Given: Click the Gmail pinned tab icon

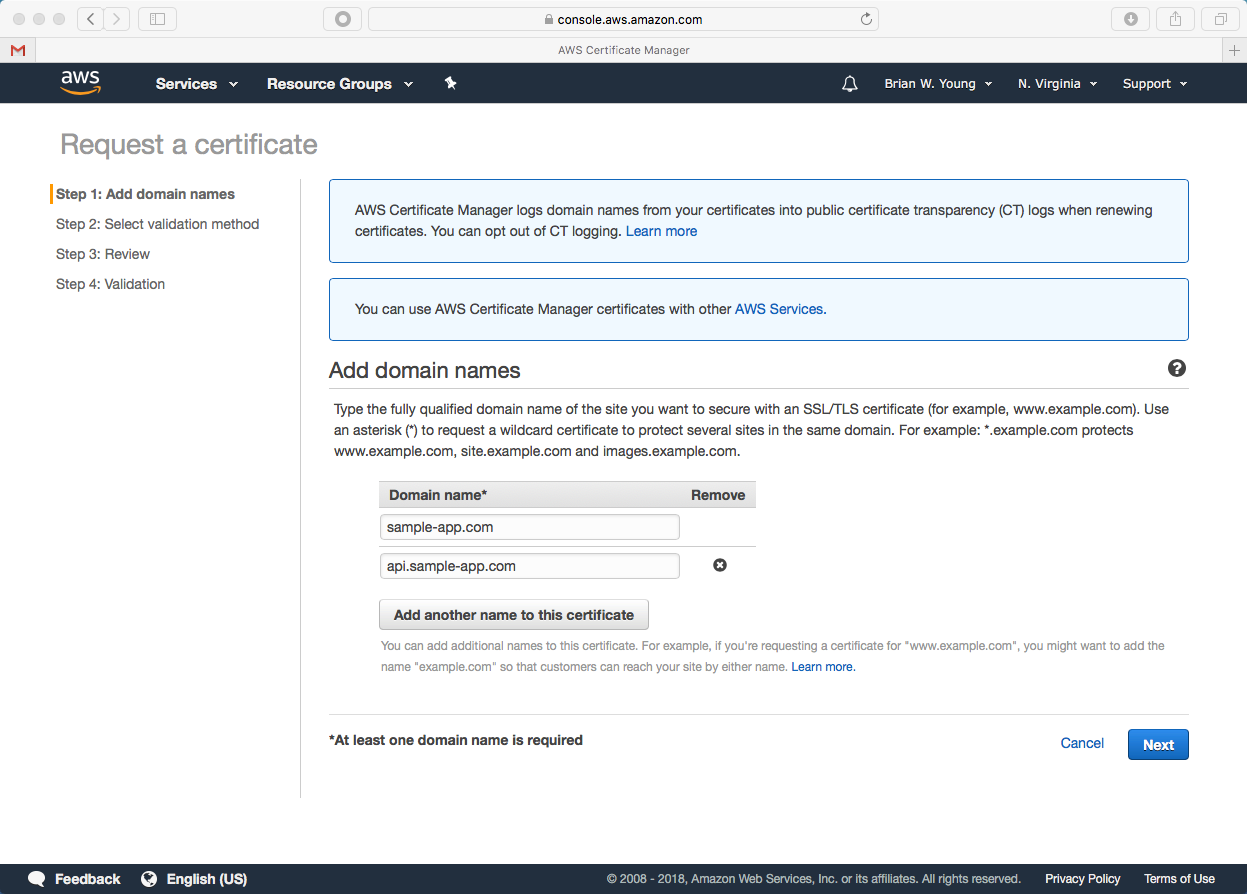Looking at the screenshot, I should click(18, 50).
